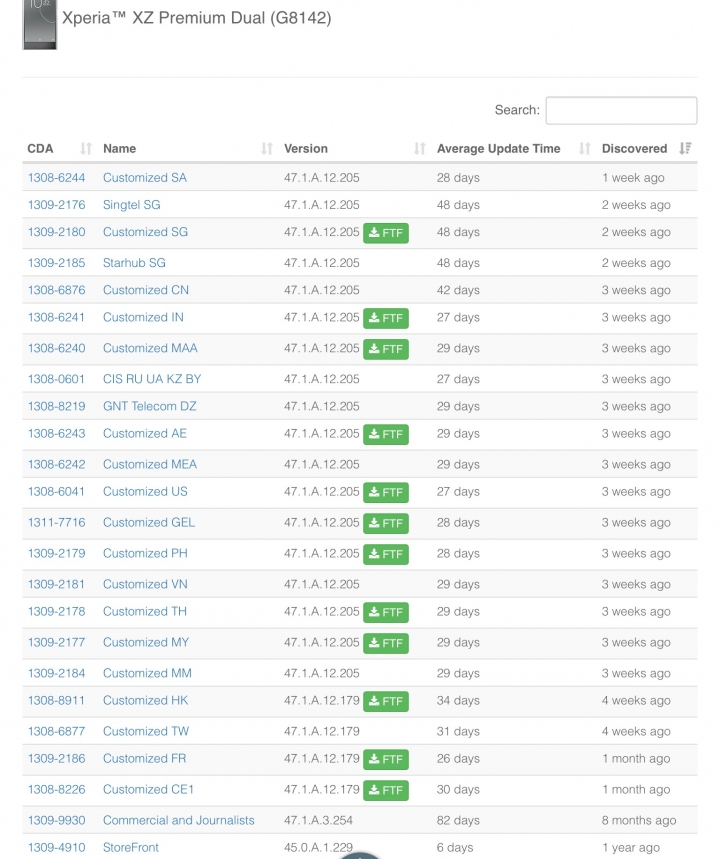Sort table by Name column
720x859 pixels.
[187, 148]
